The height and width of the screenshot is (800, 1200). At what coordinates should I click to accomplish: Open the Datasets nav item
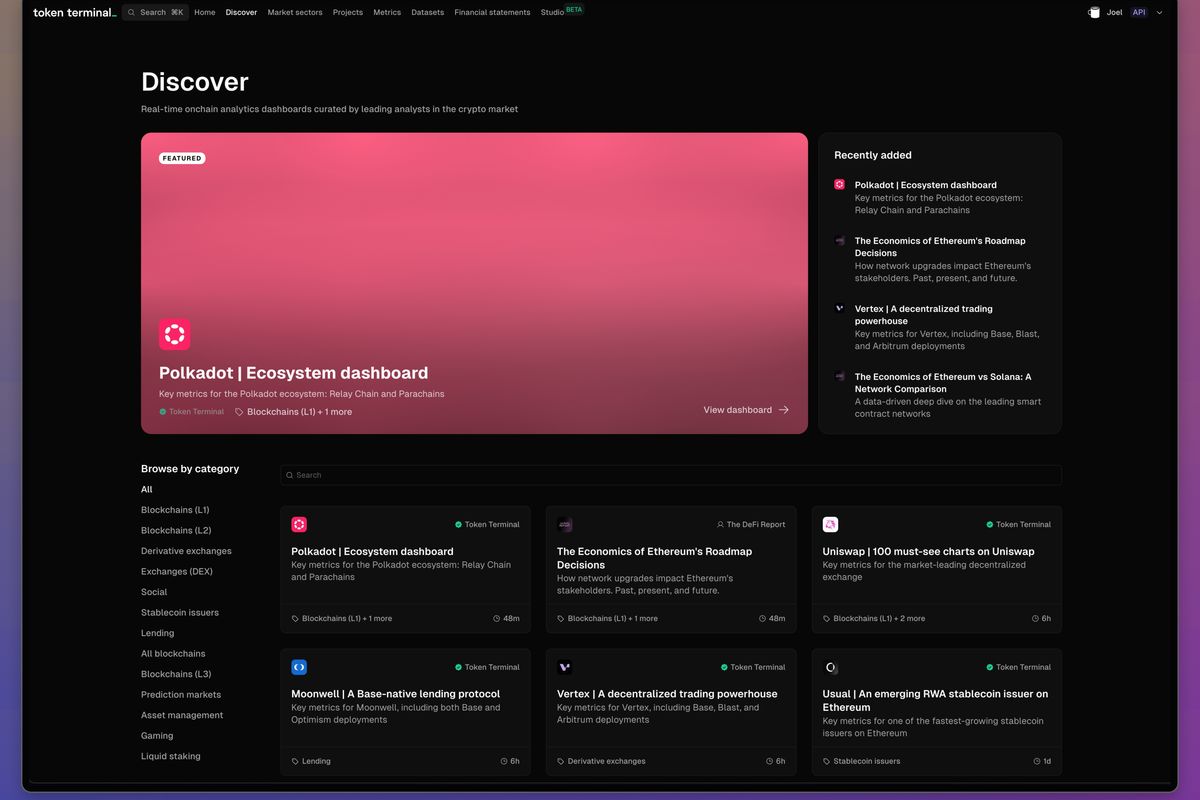(x=428, y=13)
